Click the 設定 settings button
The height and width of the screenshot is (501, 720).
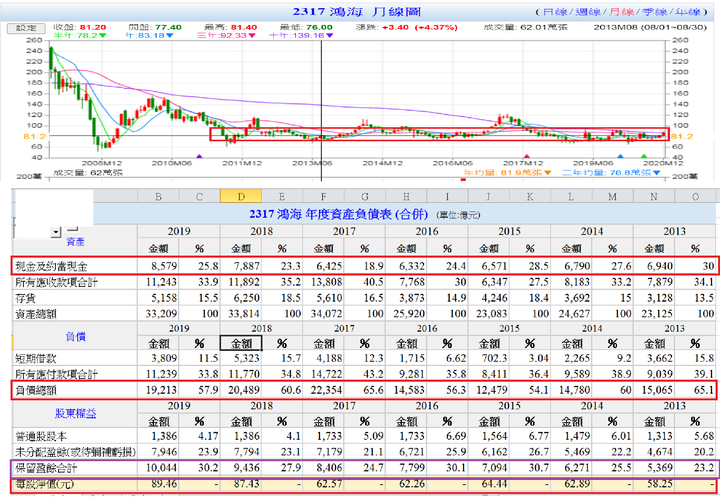[26, 28]
